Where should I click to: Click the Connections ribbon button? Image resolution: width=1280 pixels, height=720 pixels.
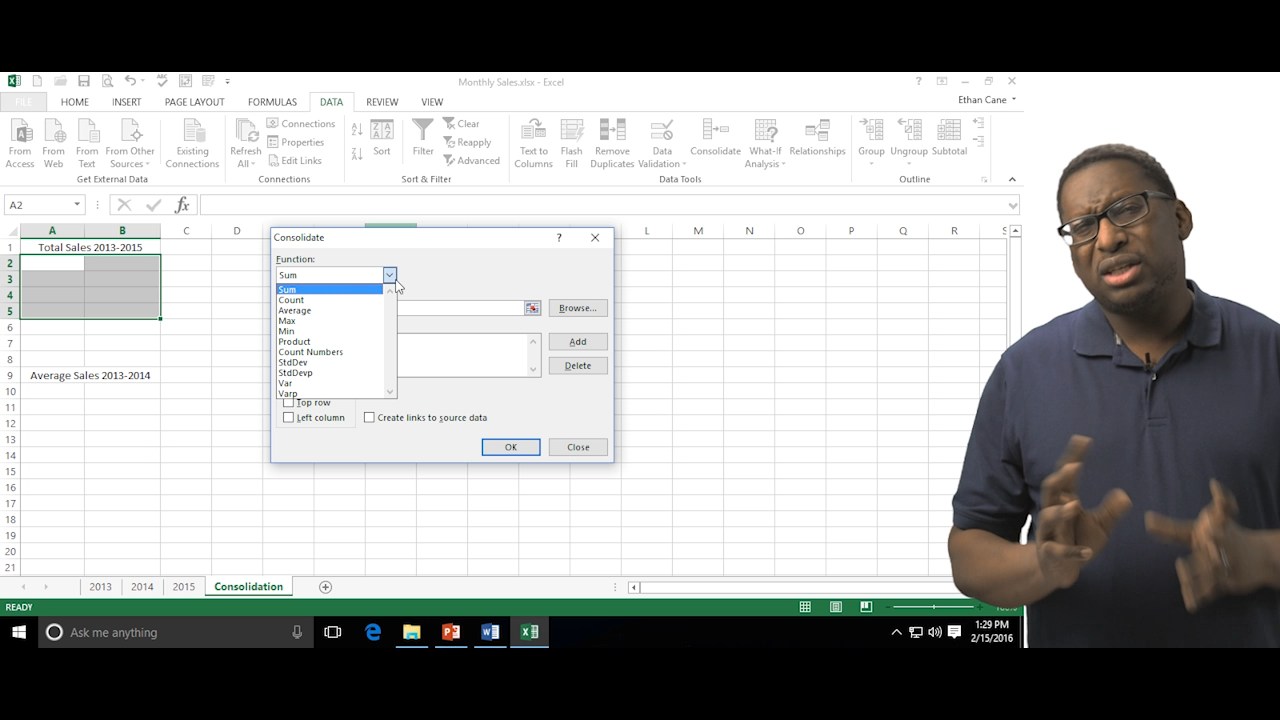point(301,124)
